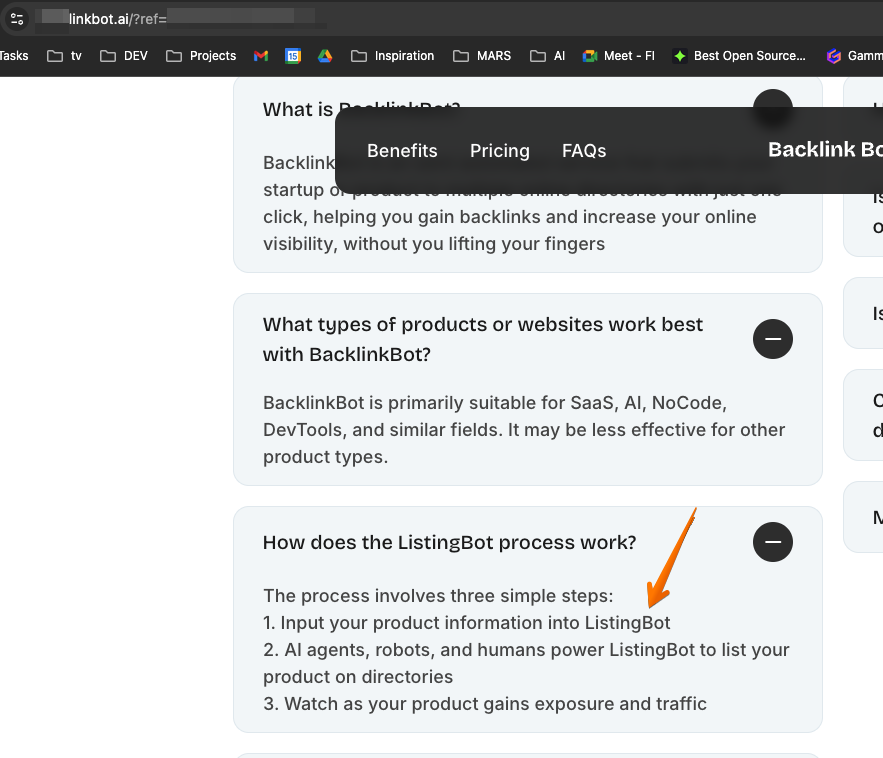Viewport: 883px width, 758px height.
Task: Open the Meet - FI bookmark
Action: (x=619, y=56)
